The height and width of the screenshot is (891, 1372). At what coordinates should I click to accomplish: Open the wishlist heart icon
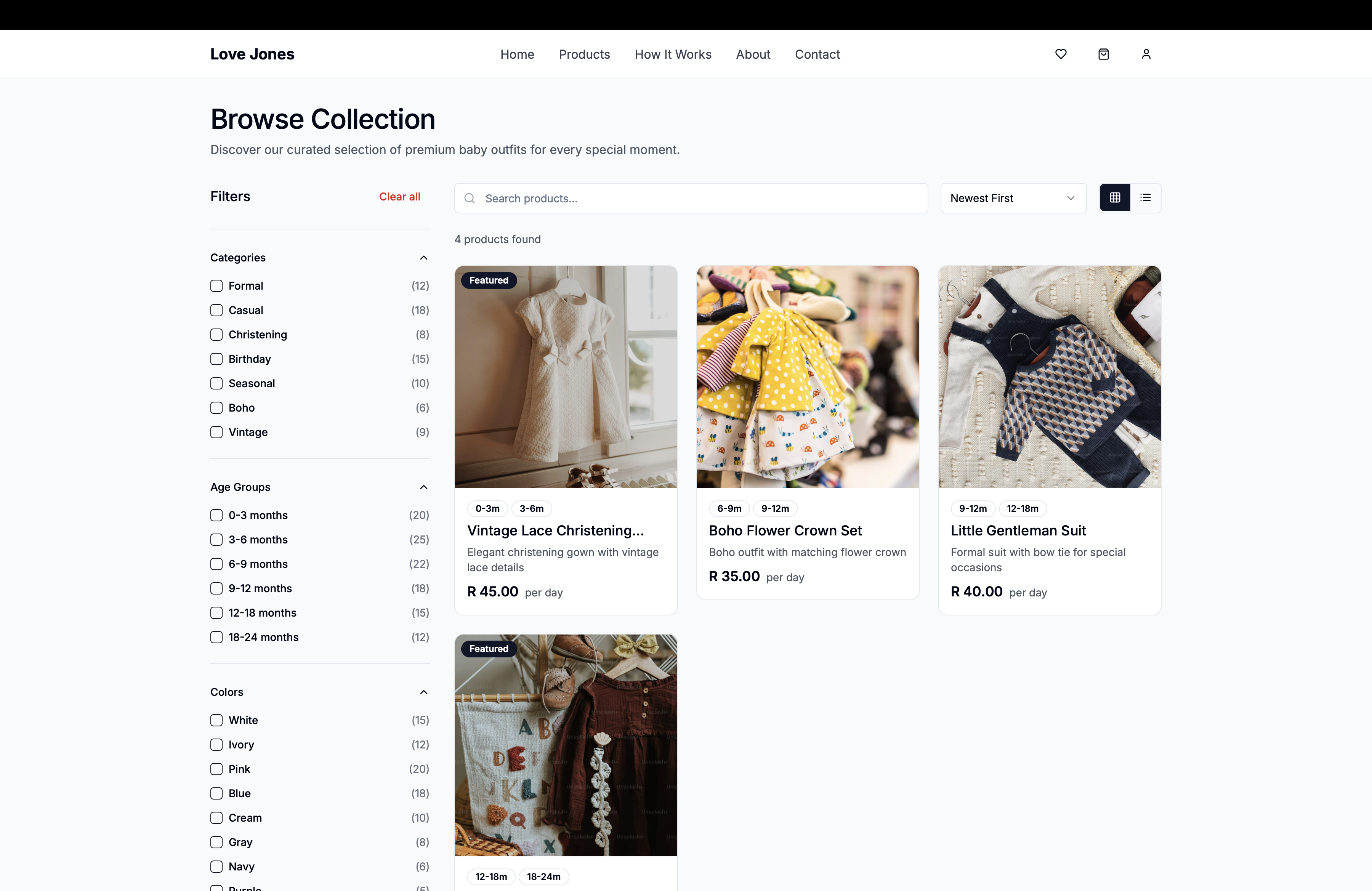[x=1061, y=54]
